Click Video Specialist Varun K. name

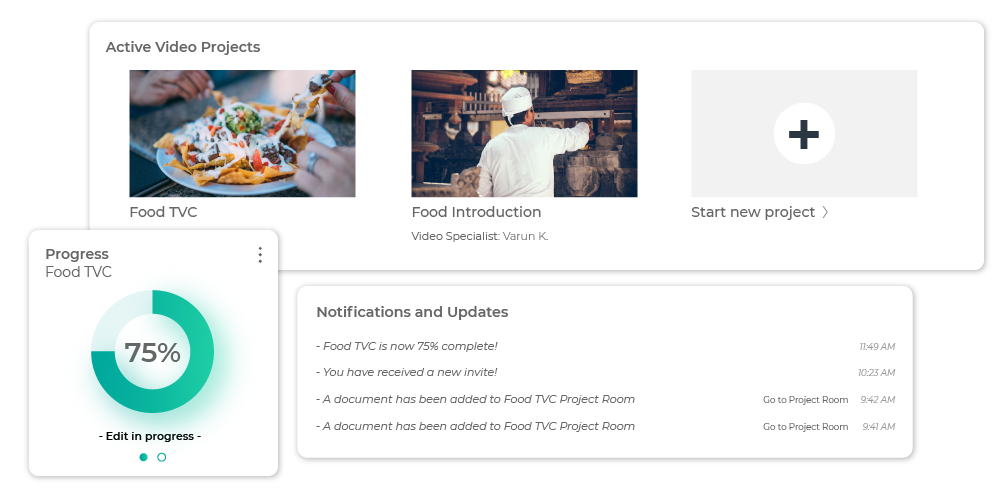pyautogui.click(x=525, y=236)
